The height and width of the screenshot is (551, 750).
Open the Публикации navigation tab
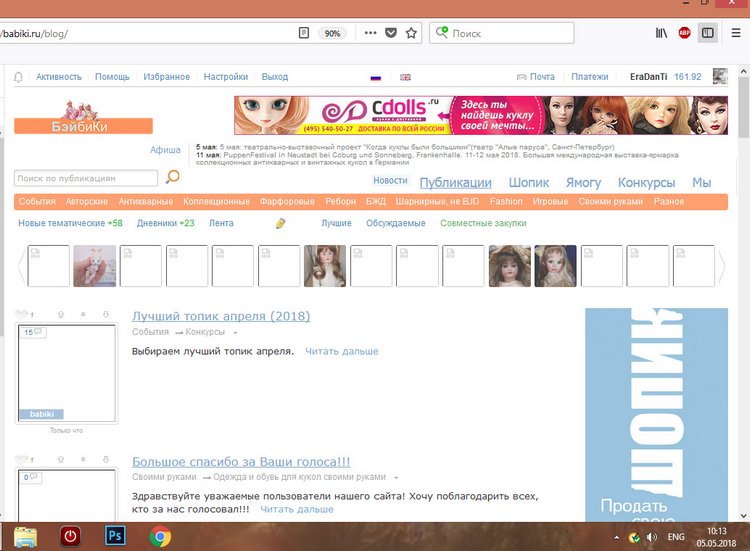pos(455,182)
